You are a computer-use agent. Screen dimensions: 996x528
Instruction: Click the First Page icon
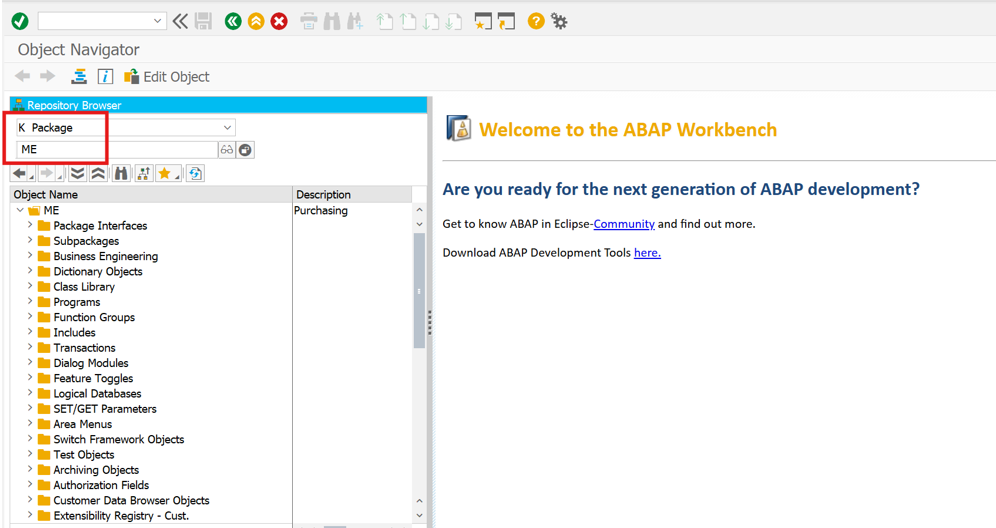[384, 22]
